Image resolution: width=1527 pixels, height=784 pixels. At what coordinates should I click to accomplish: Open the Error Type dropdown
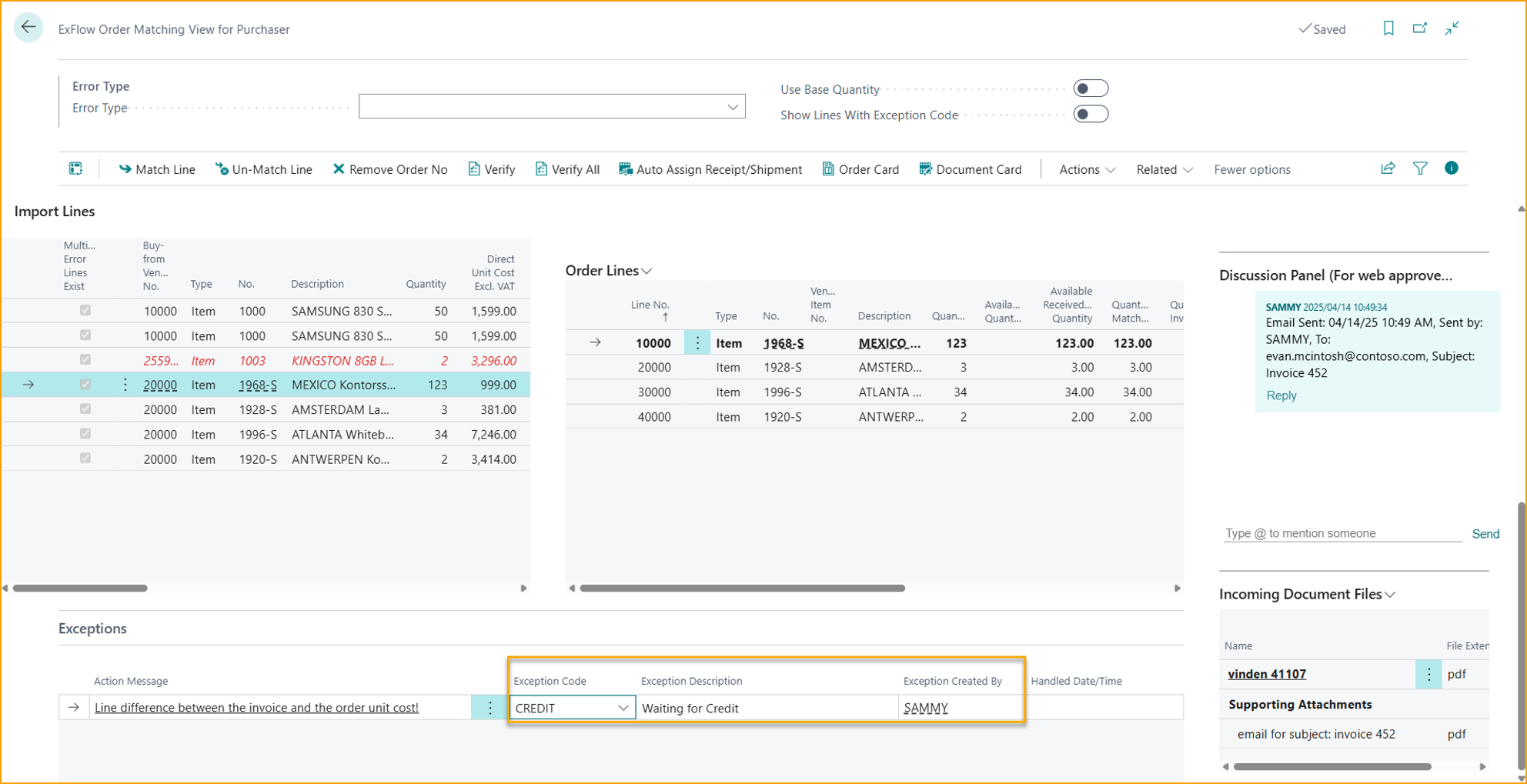pos(732,107)
